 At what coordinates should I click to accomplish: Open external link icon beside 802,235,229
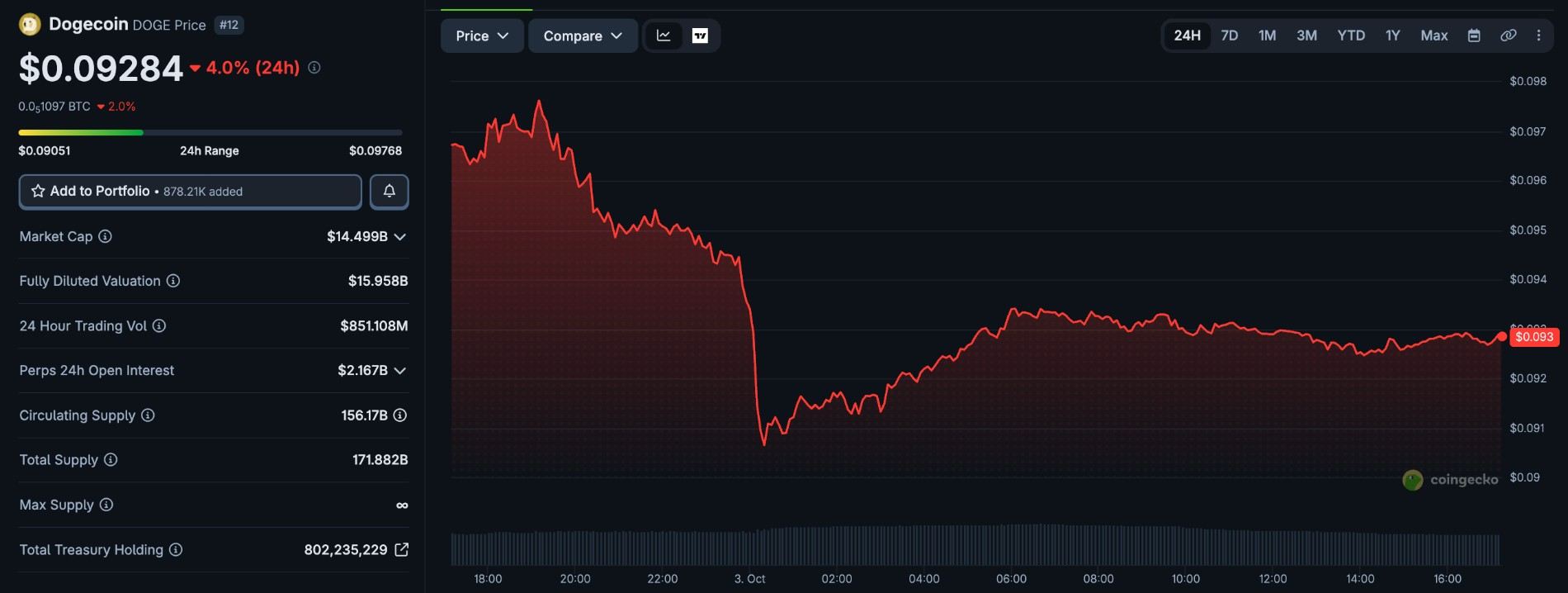tap(402, 549)
